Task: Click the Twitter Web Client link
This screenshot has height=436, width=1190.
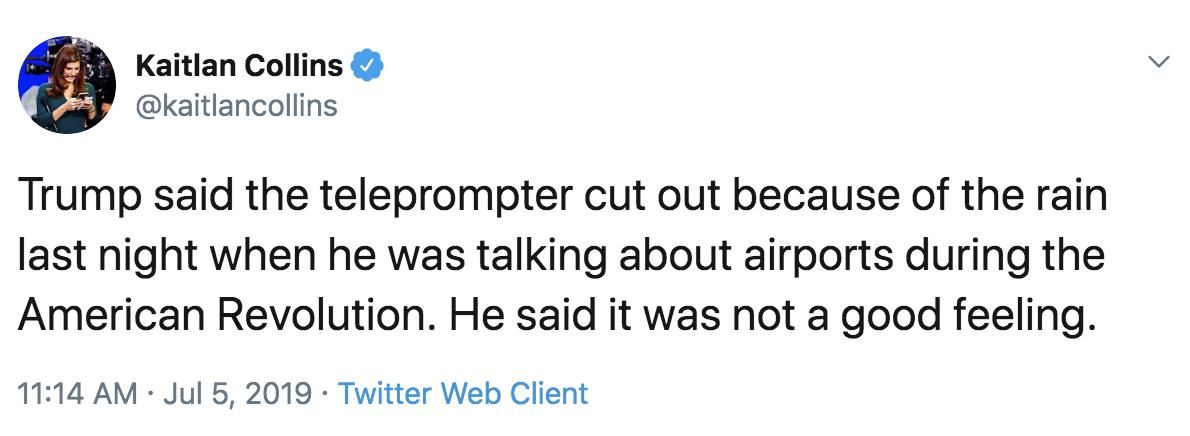Action: [x=463, y=394]
